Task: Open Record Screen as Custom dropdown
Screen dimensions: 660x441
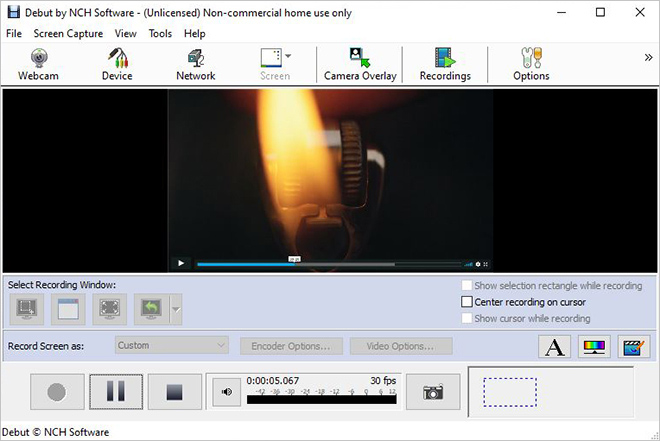Action: pyautogui.click(x=172, y=345)
